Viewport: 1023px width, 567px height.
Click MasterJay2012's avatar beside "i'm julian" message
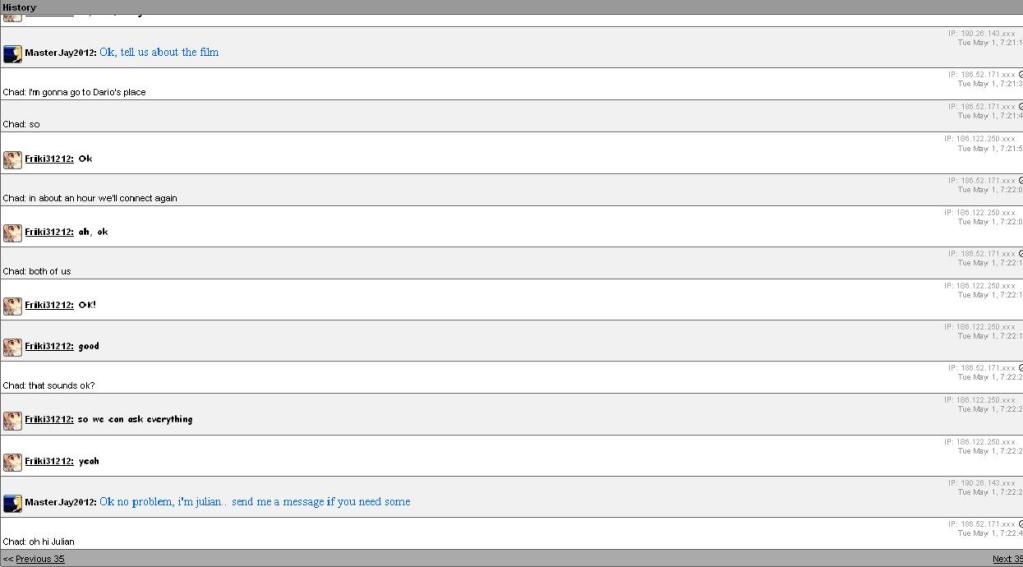tap(12, 503)
